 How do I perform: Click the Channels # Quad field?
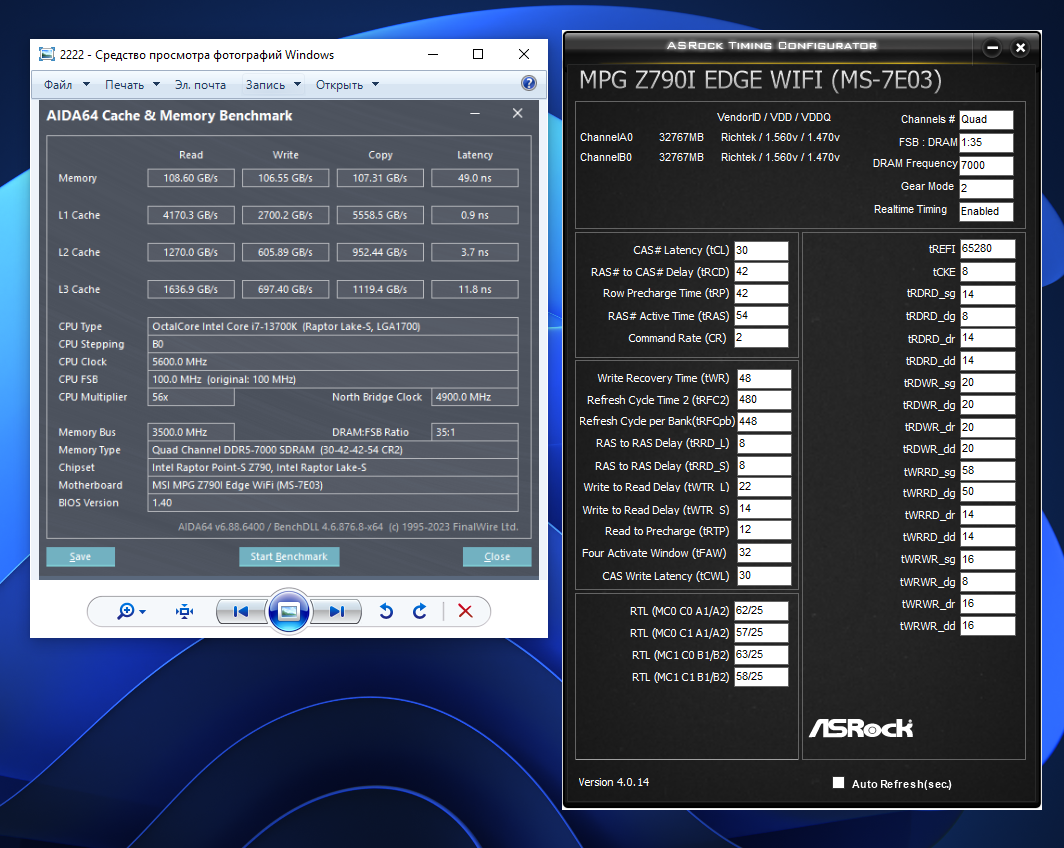pos(986,119)
